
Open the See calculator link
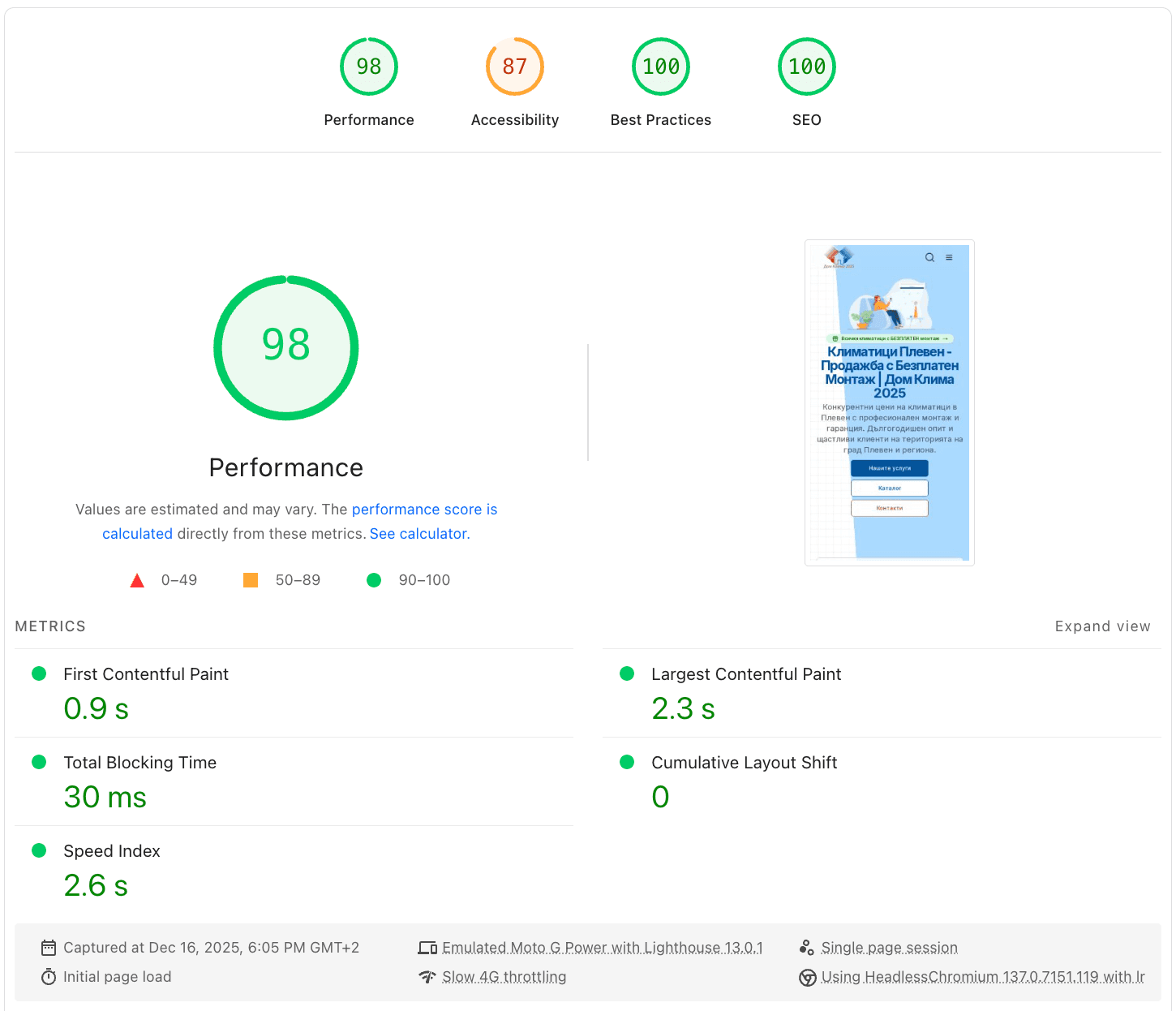418,533
